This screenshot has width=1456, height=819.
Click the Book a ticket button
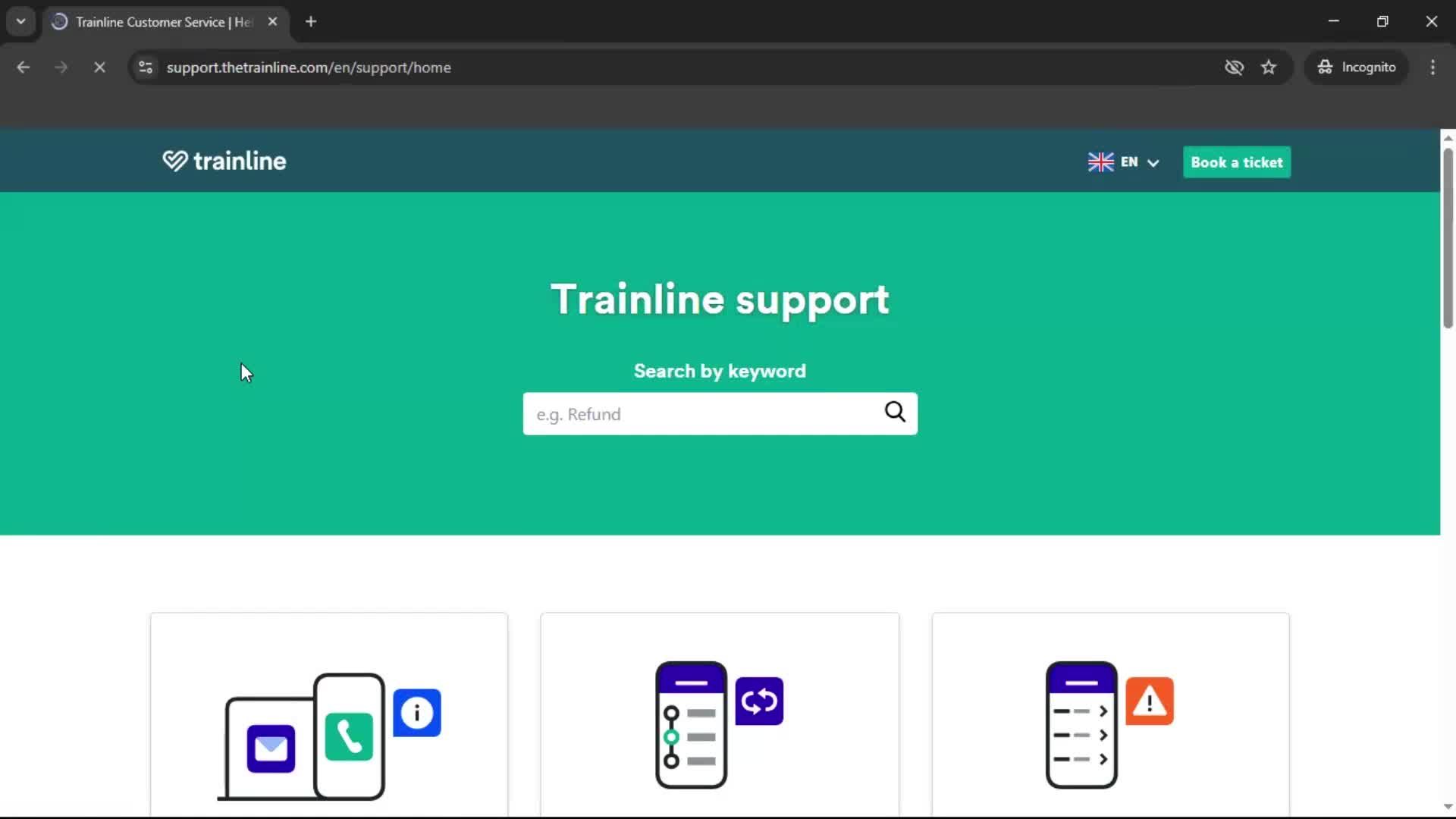1236,162
